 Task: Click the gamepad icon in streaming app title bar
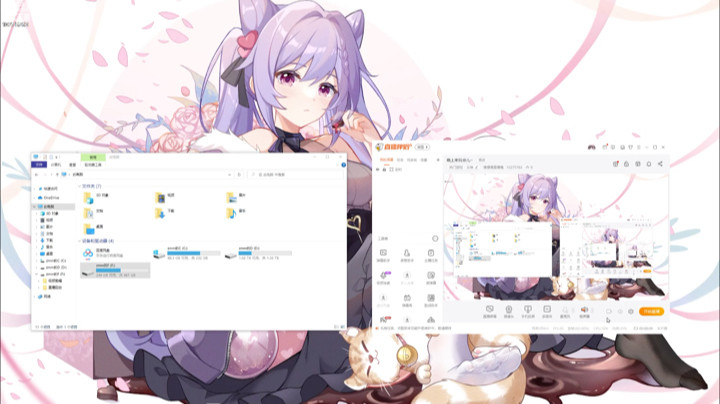click(591, 147)
